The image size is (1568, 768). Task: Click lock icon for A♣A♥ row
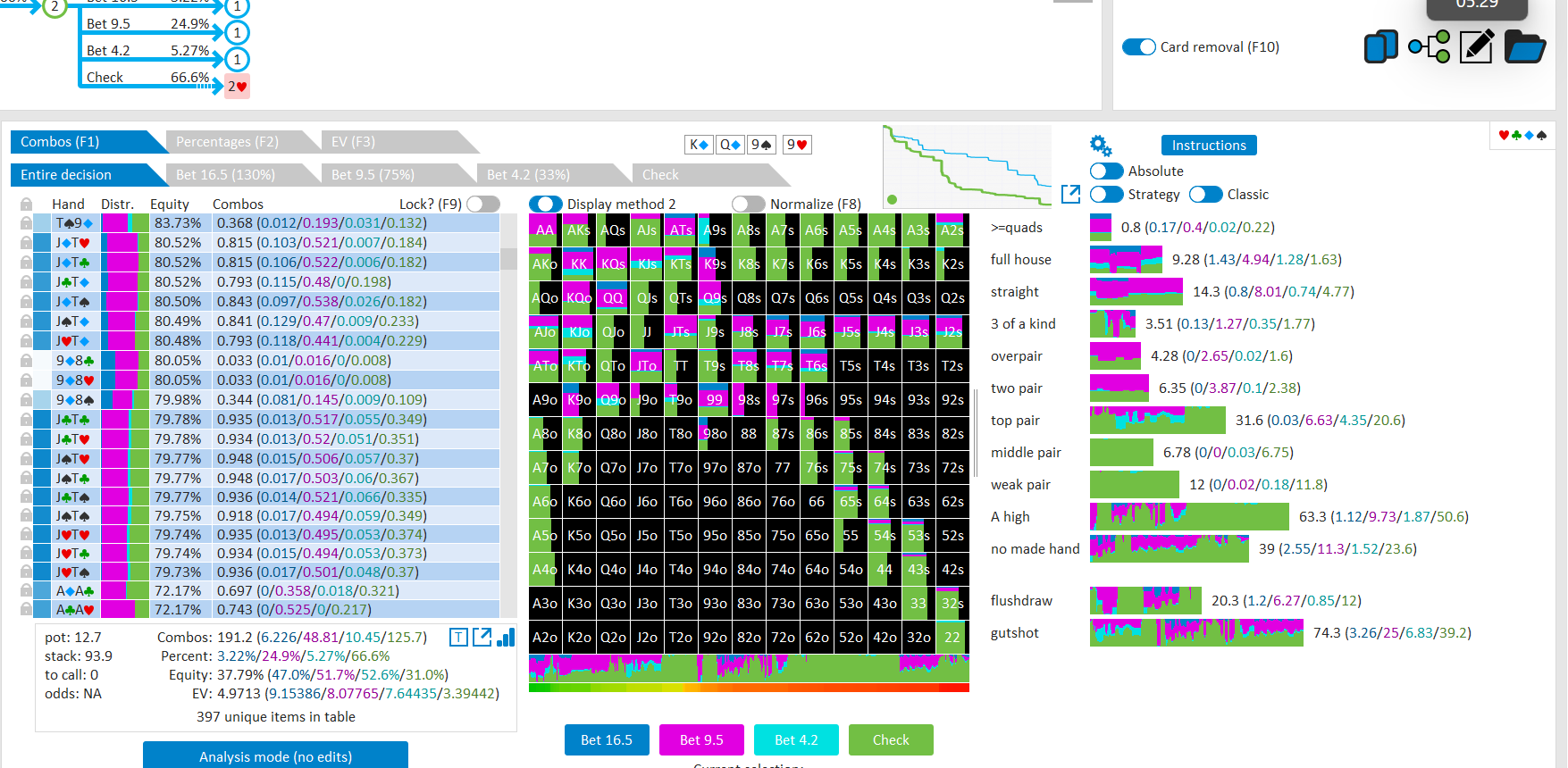pyautogui.click(x=27, y=610)
